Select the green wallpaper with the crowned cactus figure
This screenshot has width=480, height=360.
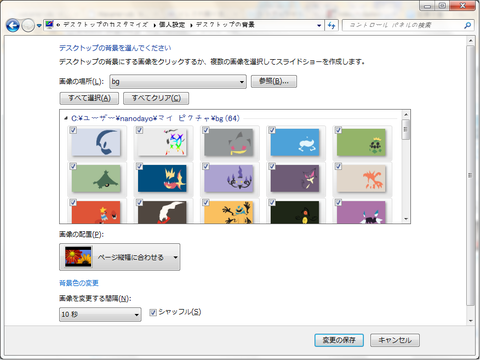361,143
